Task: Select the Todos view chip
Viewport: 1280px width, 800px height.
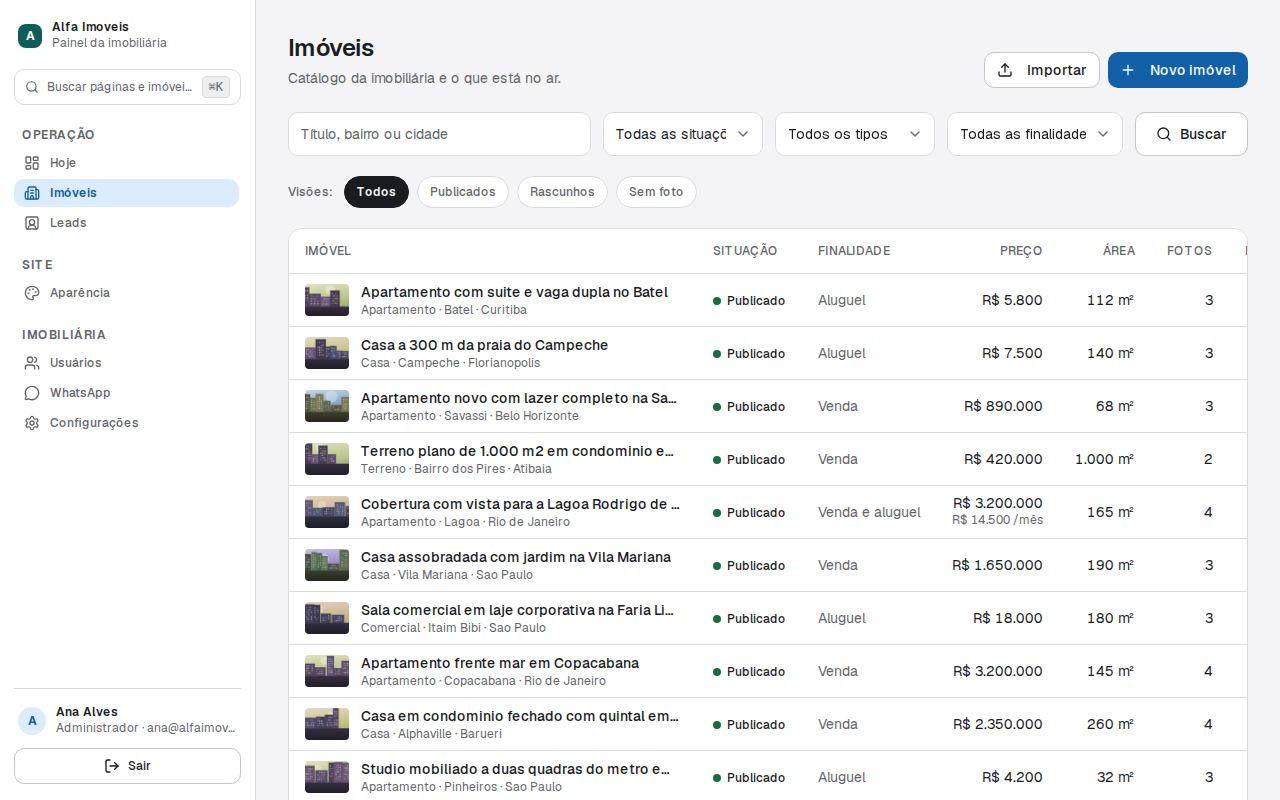Action: click(x=376, y=192)
